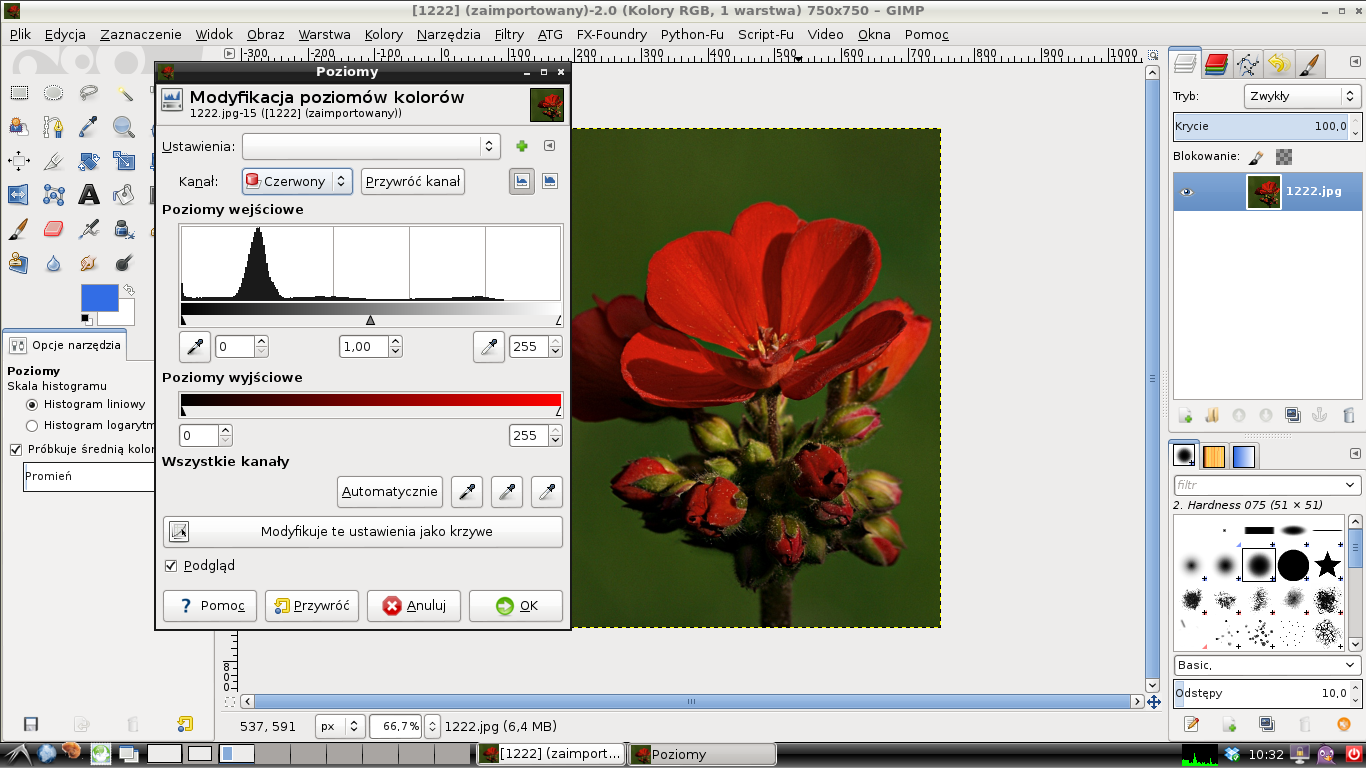Click the black point input eyedropper
Viewport: 1366px width, 768px height.
[x=195, y=347]
